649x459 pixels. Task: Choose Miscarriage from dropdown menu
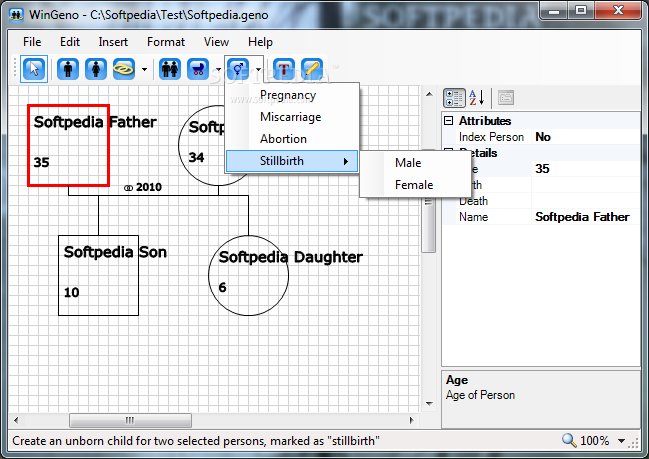pos(292,117)
